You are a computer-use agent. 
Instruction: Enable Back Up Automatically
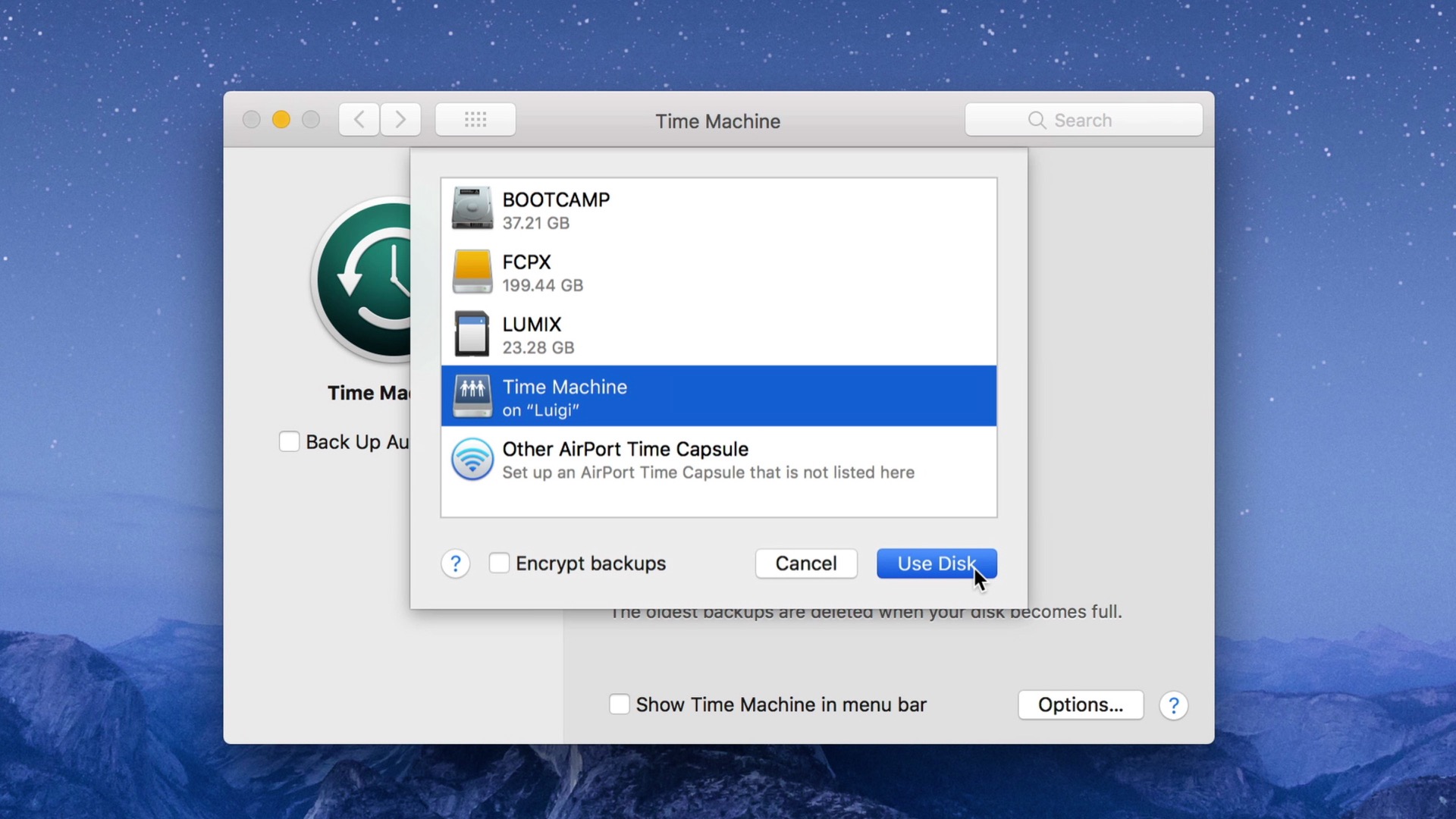point(289,441)
